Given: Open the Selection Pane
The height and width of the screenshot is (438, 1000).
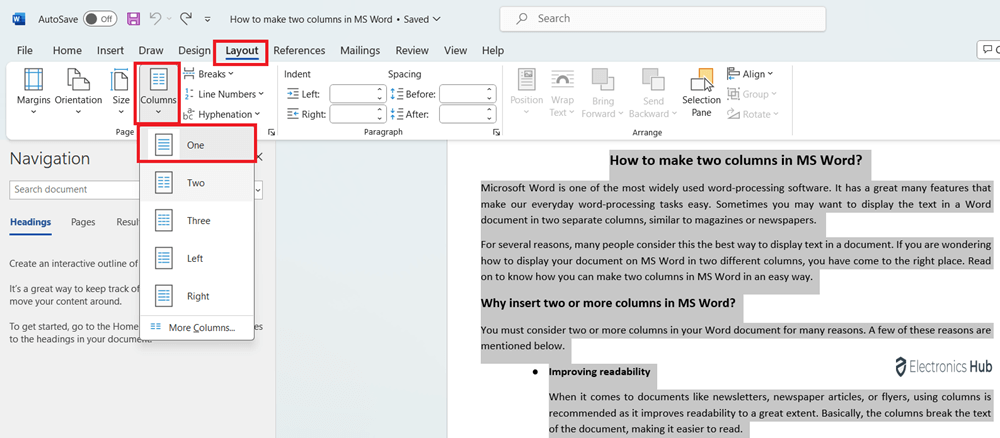Looking at the screenshot, I should 701,92.
